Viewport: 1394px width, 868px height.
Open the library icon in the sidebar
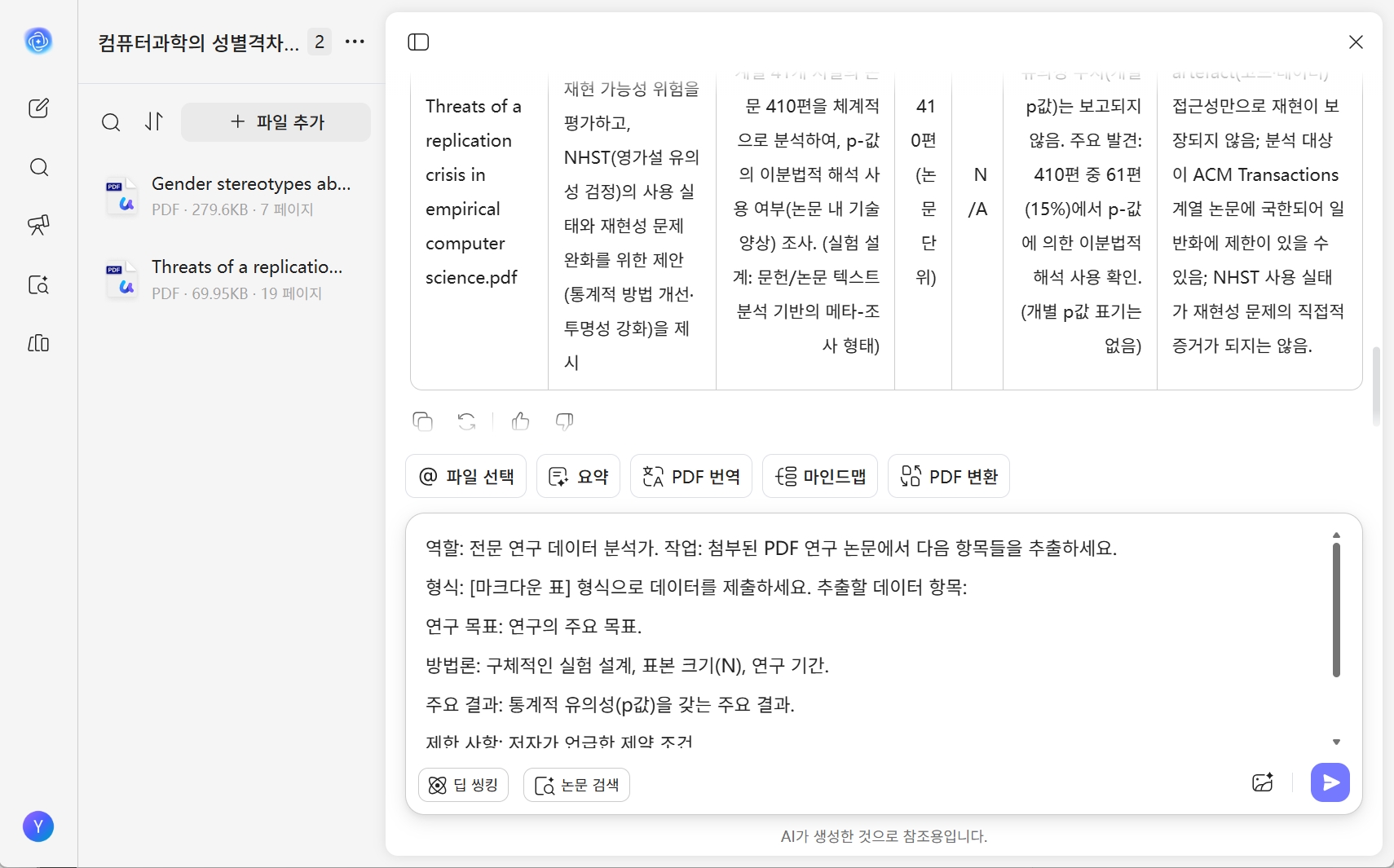pos(38,344)
